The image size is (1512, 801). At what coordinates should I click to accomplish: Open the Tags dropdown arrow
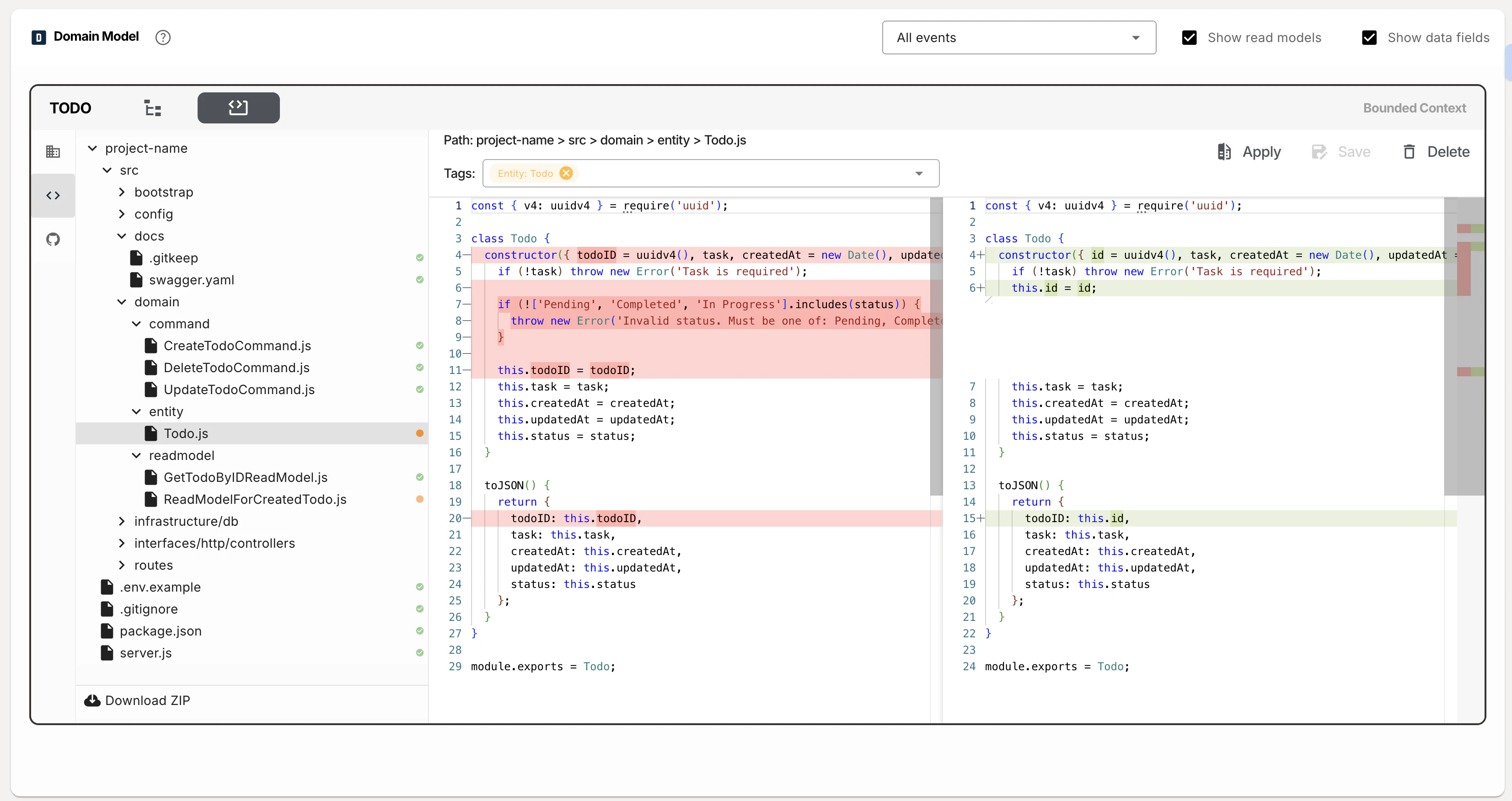point(919,173)
